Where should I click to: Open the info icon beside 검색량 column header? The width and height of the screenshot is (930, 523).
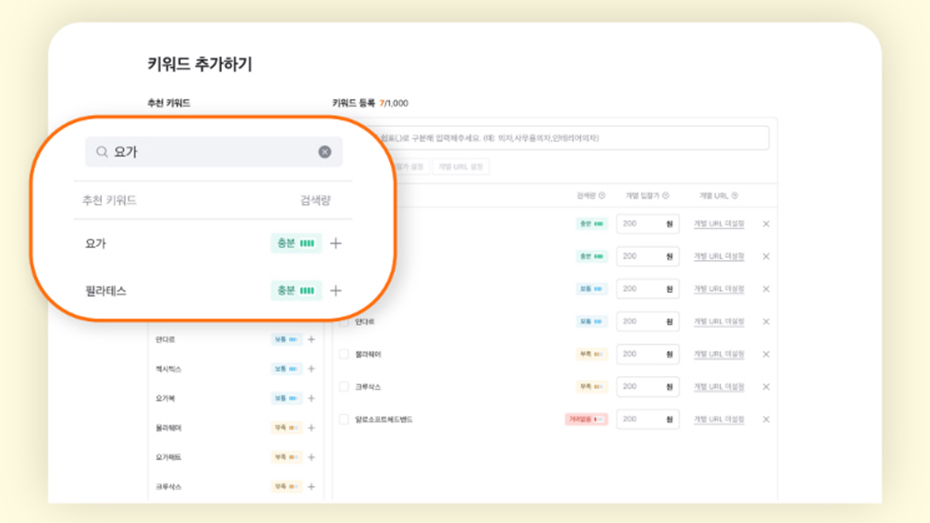tap(602, 196)
